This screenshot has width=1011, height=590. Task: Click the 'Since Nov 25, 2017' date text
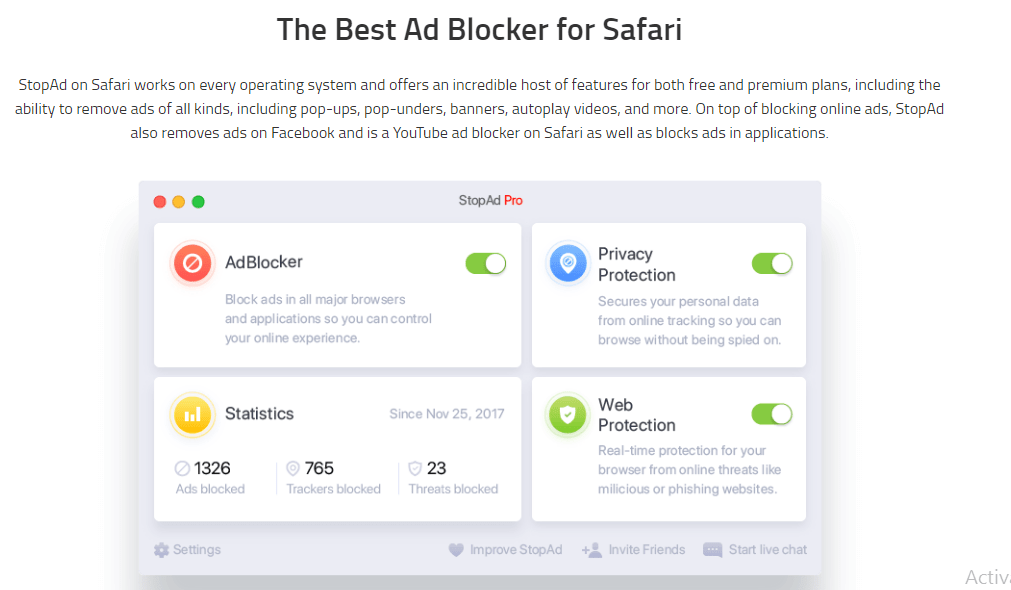pos(447,414)
